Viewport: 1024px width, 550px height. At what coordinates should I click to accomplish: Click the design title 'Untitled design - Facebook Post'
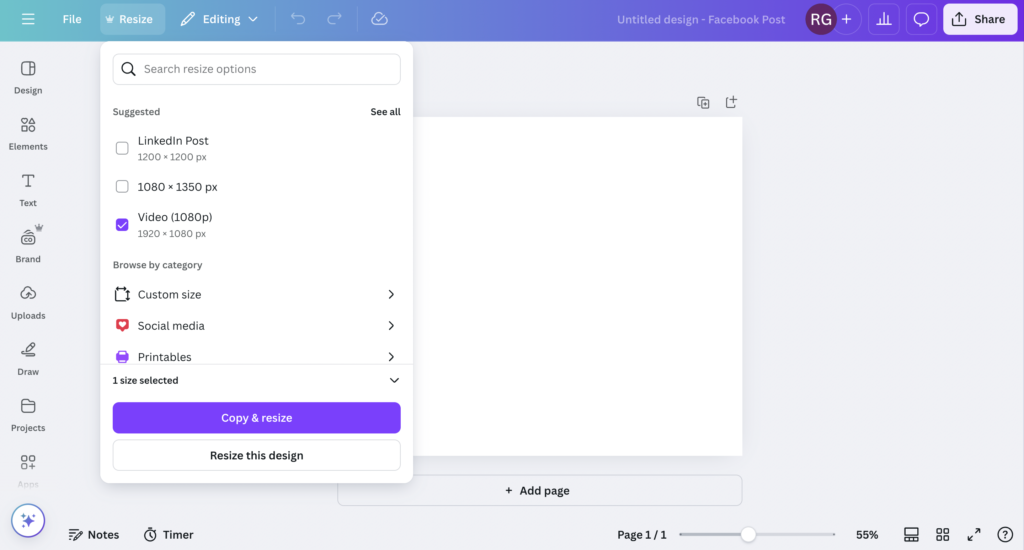[x=701, y=19]
